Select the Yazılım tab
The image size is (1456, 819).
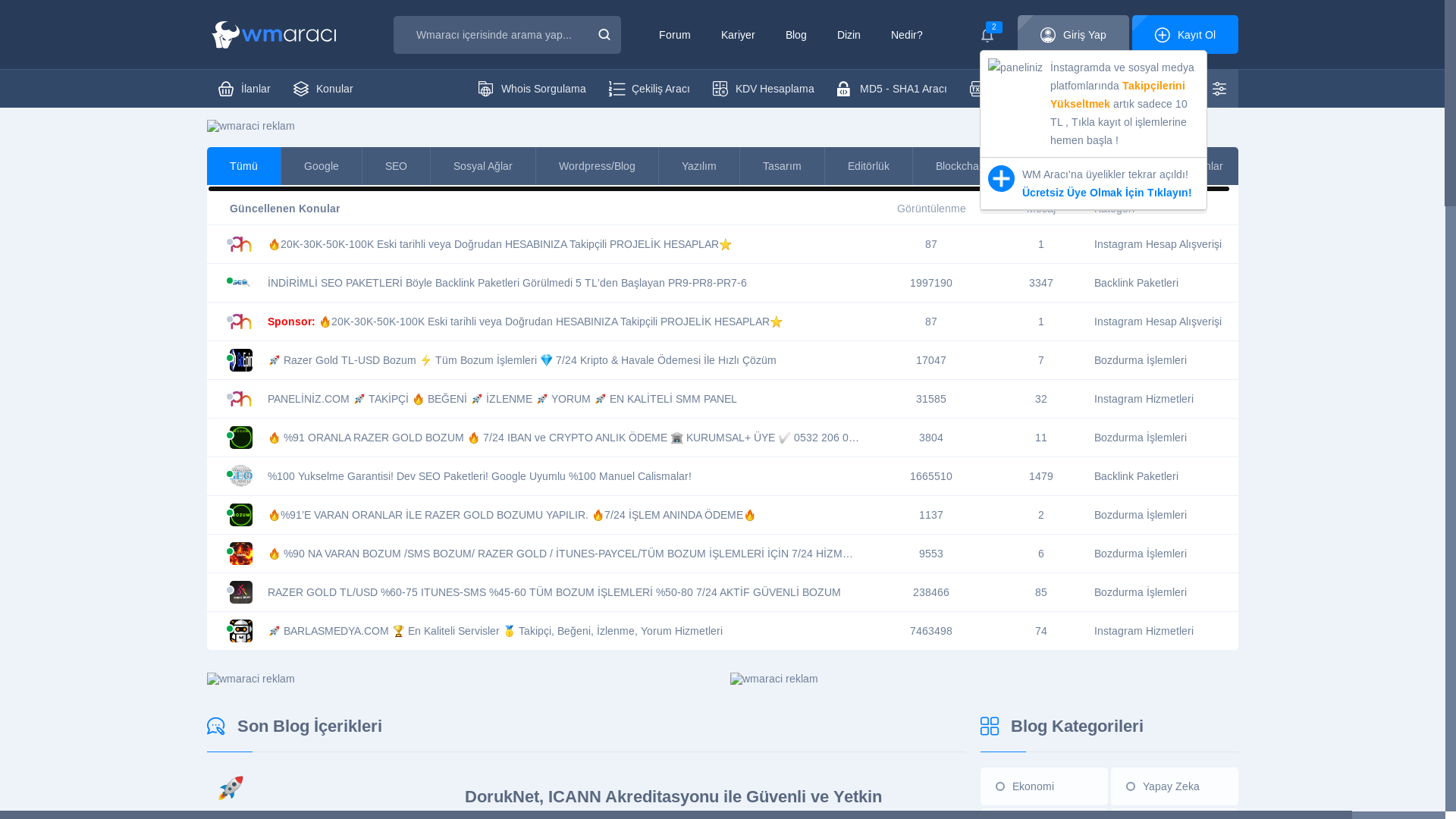(699, 166)
